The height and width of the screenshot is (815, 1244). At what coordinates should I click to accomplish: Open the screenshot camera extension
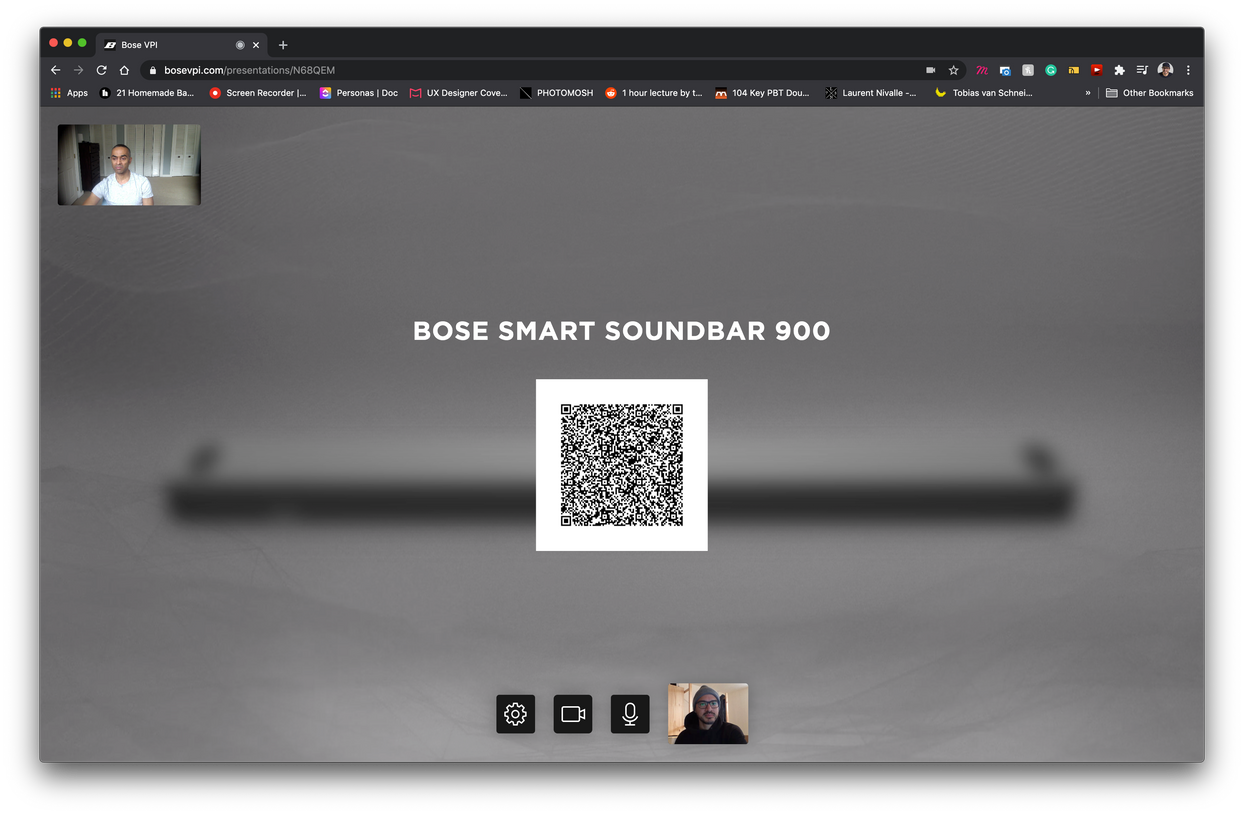click(1005, 70)
